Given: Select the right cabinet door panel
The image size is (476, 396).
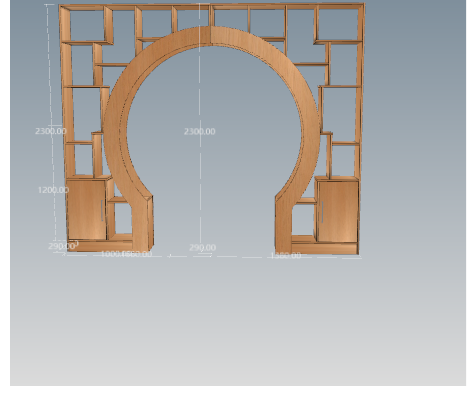Looking at the screenshot, I should pyautogui.click(x=338, y=212).
